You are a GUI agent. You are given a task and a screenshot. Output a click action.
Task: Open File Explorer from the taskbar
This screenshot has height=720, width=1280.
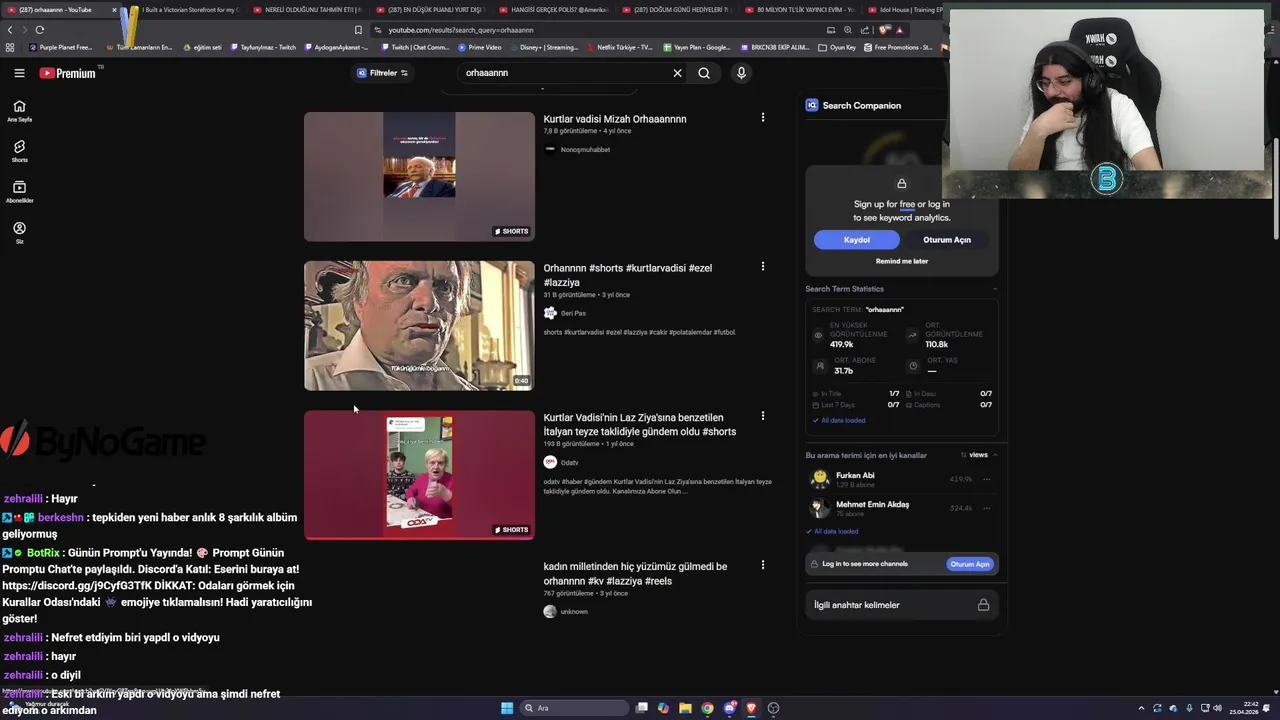(685, 708)
